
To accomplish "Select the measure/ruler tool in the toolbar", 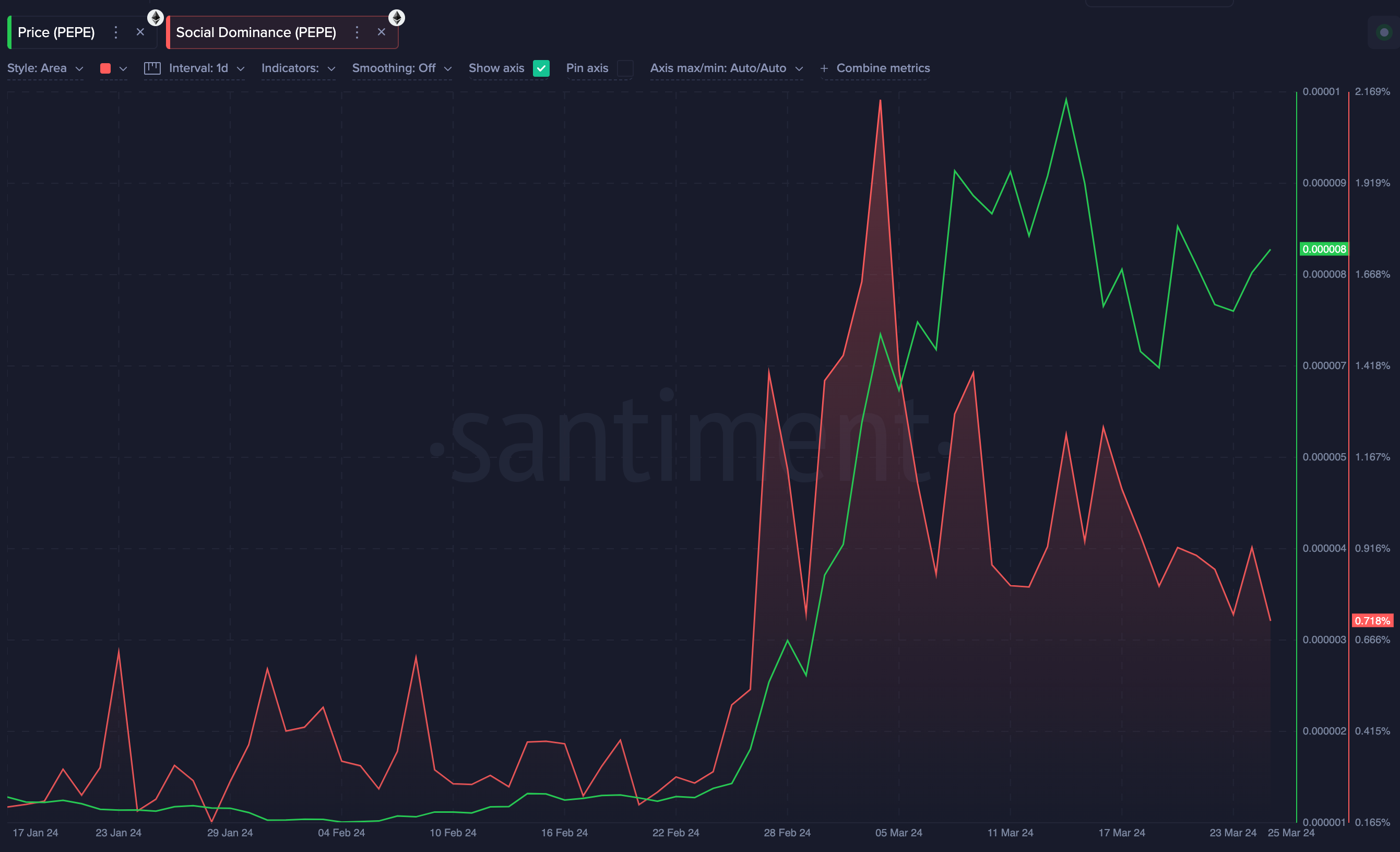I will (151, 68).
